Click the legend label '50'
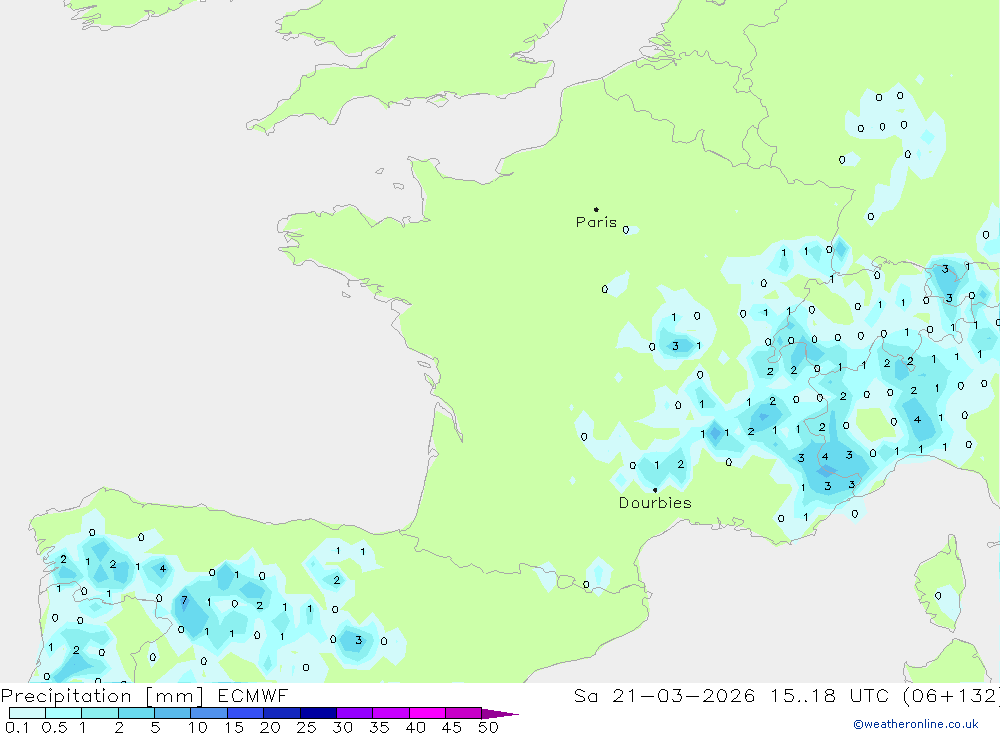The height and width of the screenshot is (733, 1000). point(488,727)
